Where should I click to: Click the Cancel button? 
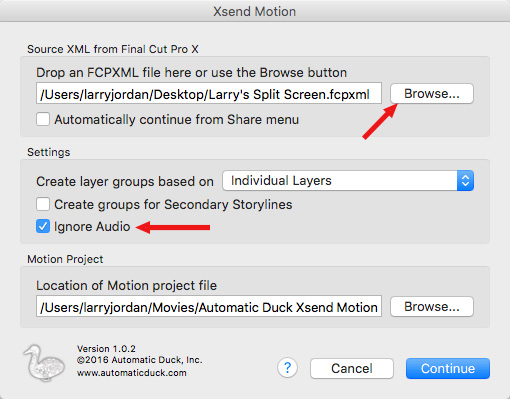(352, 368)
